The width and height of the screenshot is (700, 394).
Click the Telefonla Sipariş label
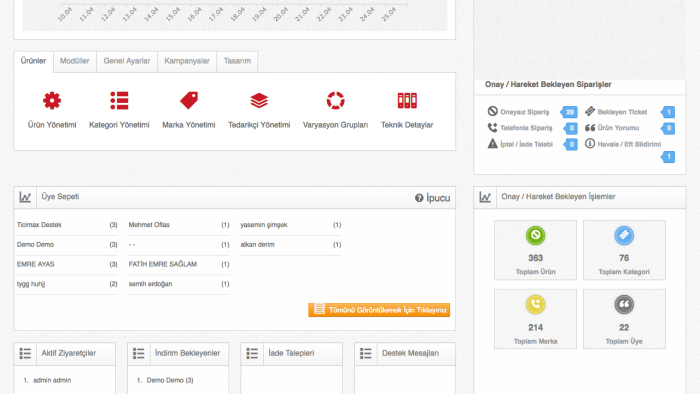(526, 128)
